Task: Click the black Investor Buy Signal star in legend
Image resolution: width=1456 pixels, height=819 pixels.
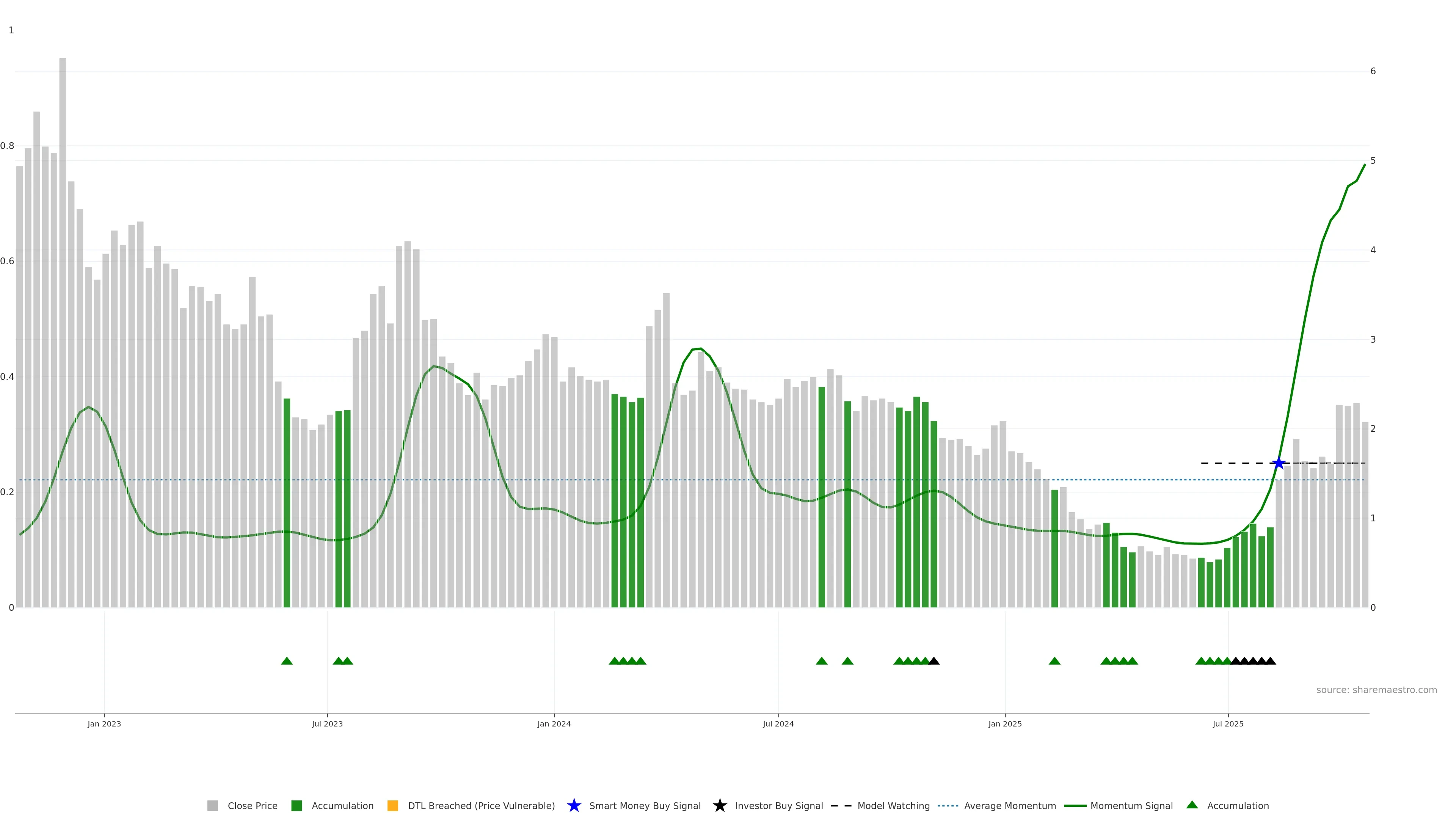Action: [x=720, y=806]
